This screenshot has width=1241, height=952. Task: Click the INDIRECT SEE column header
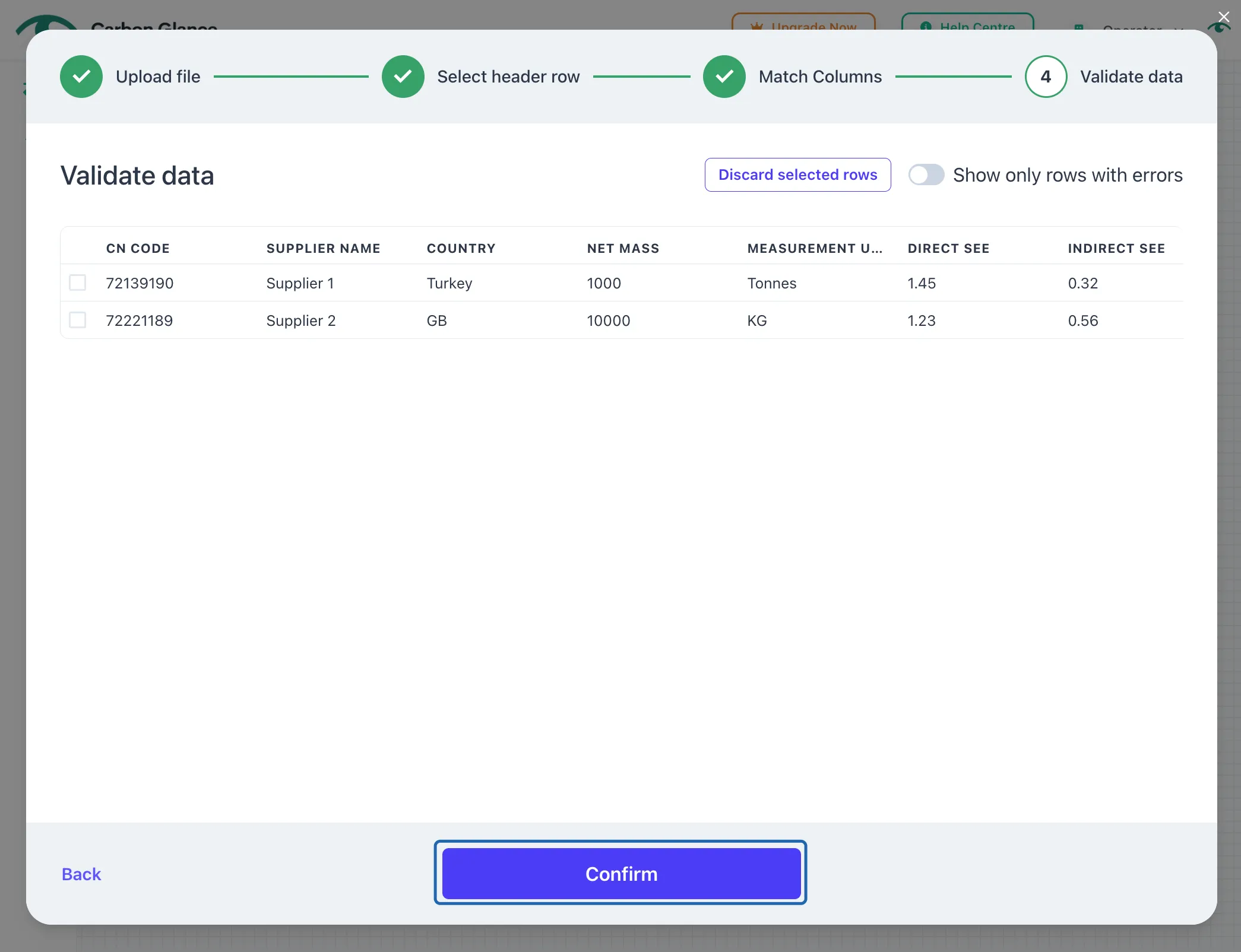[x=1116, y=248]
